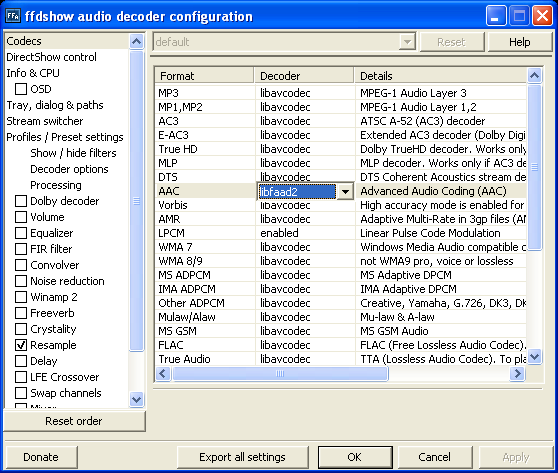Select the AMR format row
This screenshot has height=473, width=558.
[341, 219]
